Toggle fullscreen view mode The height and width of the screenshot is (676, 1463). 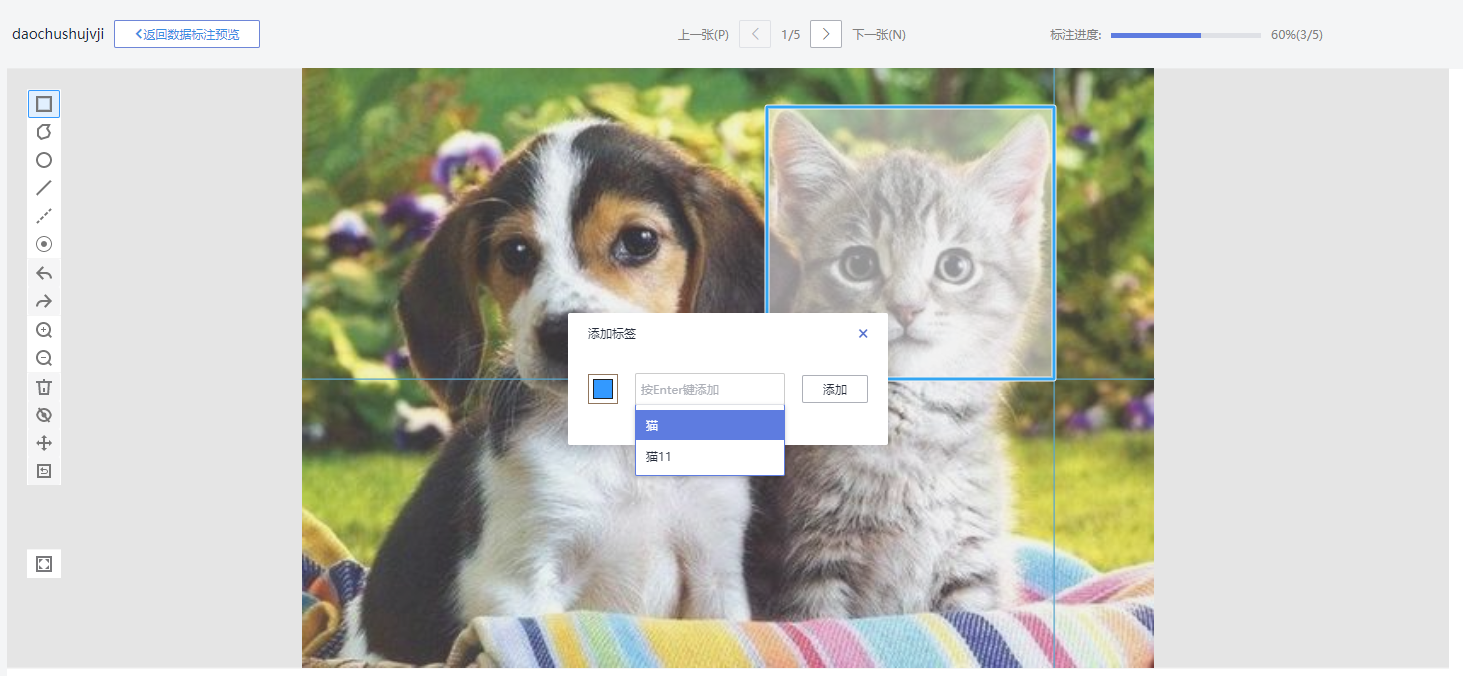coord(44,564)
